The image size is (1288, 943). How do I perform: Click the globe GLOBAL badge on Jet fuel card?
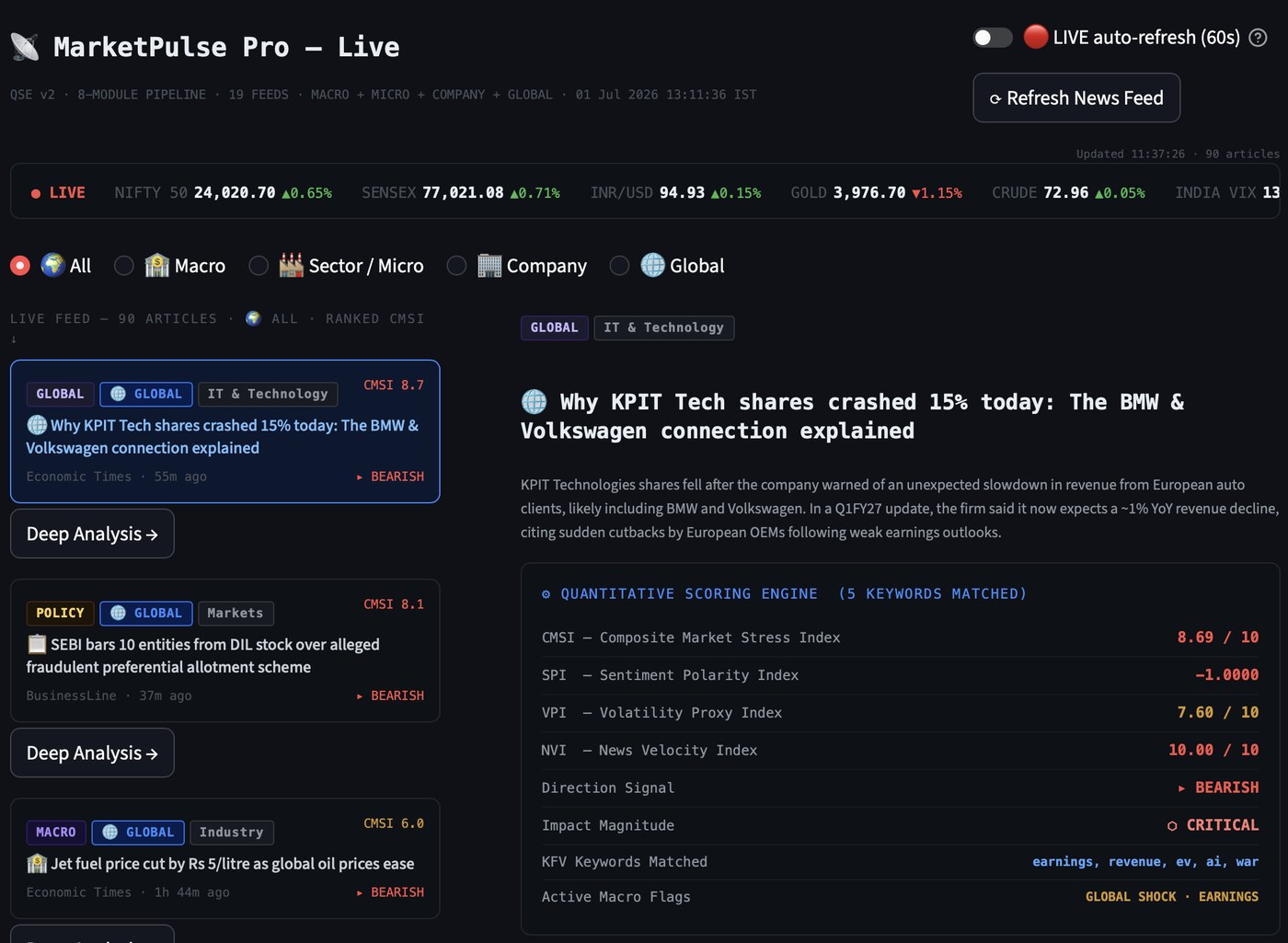point(138,832)
